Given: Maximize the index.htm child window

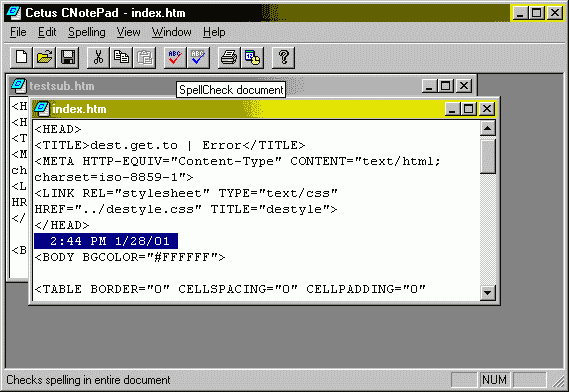Looking at the screenshot, I should [x=468, y=109].
